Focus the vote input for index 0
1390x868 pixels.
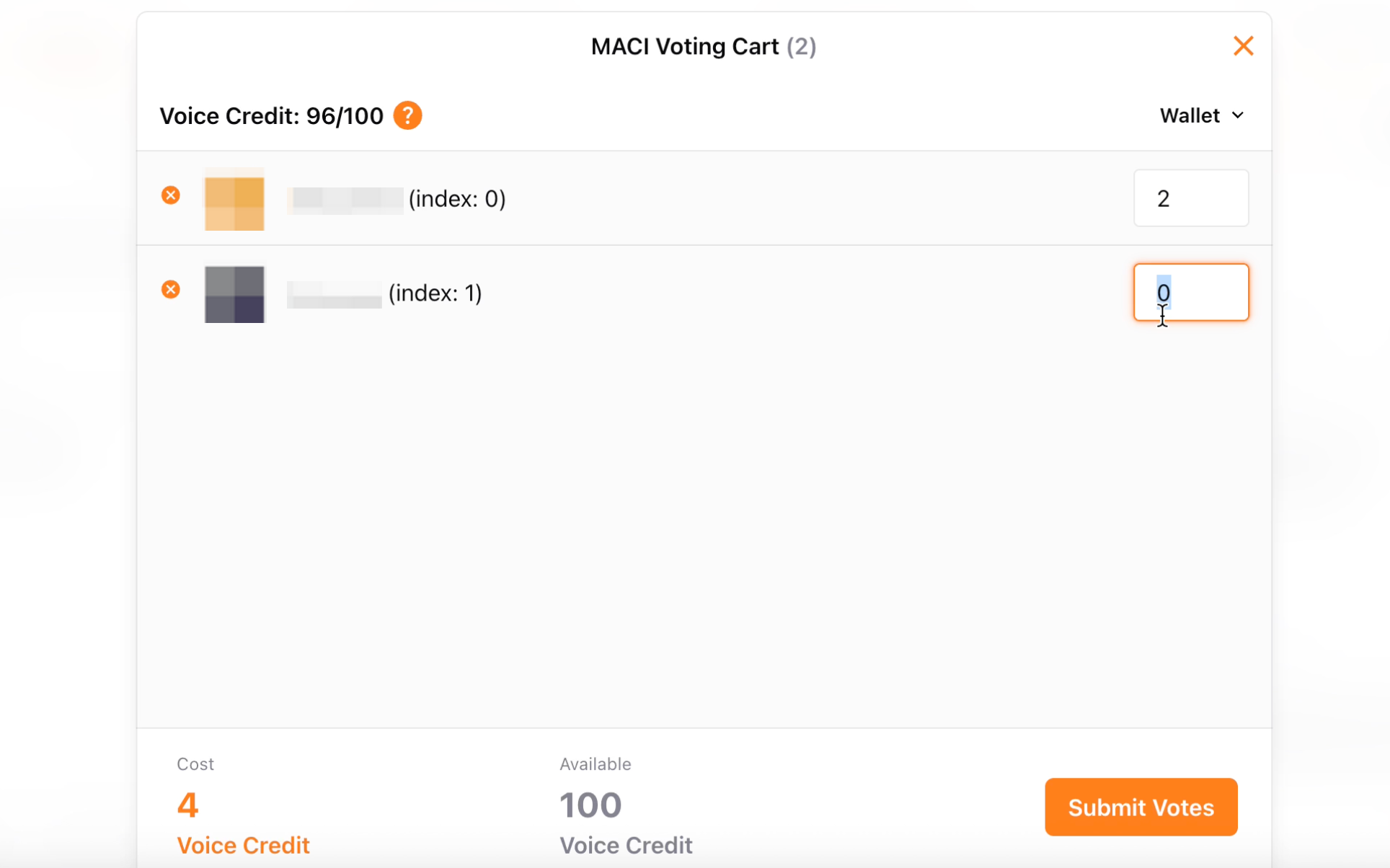(x=1190, y=198)
